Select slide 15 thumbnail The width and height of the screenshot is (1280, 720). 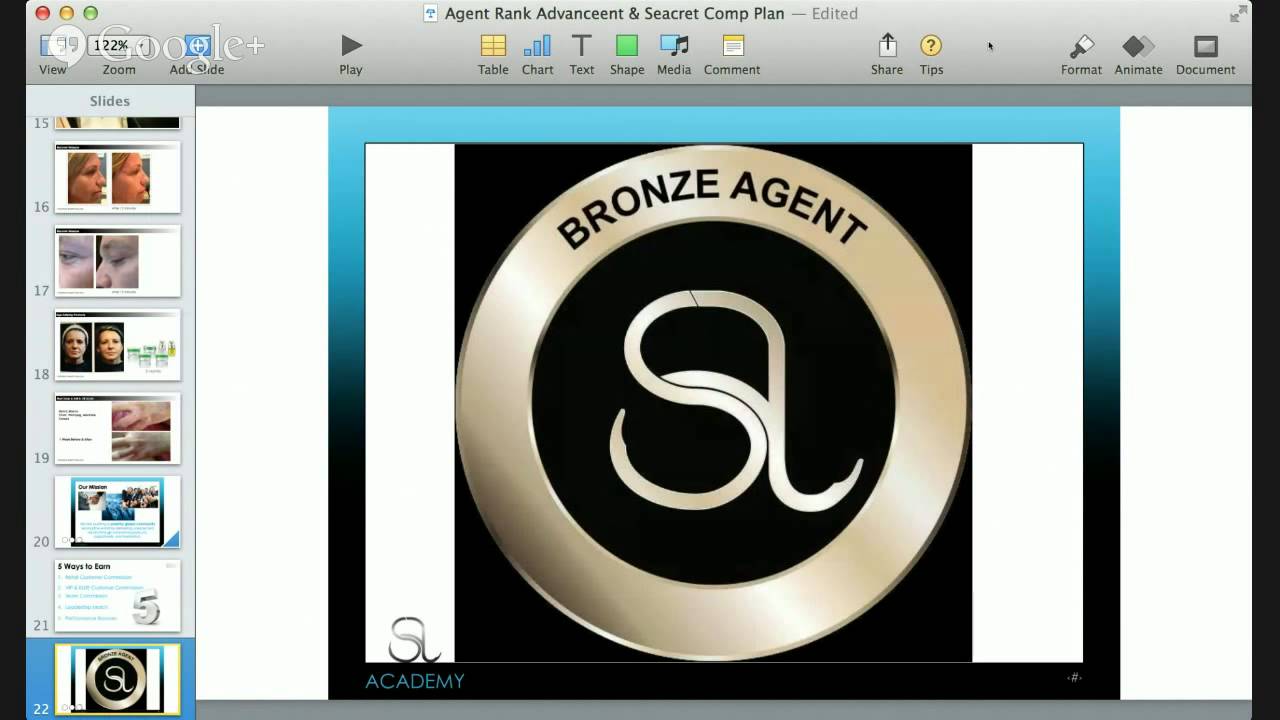(x=117, y=123)
